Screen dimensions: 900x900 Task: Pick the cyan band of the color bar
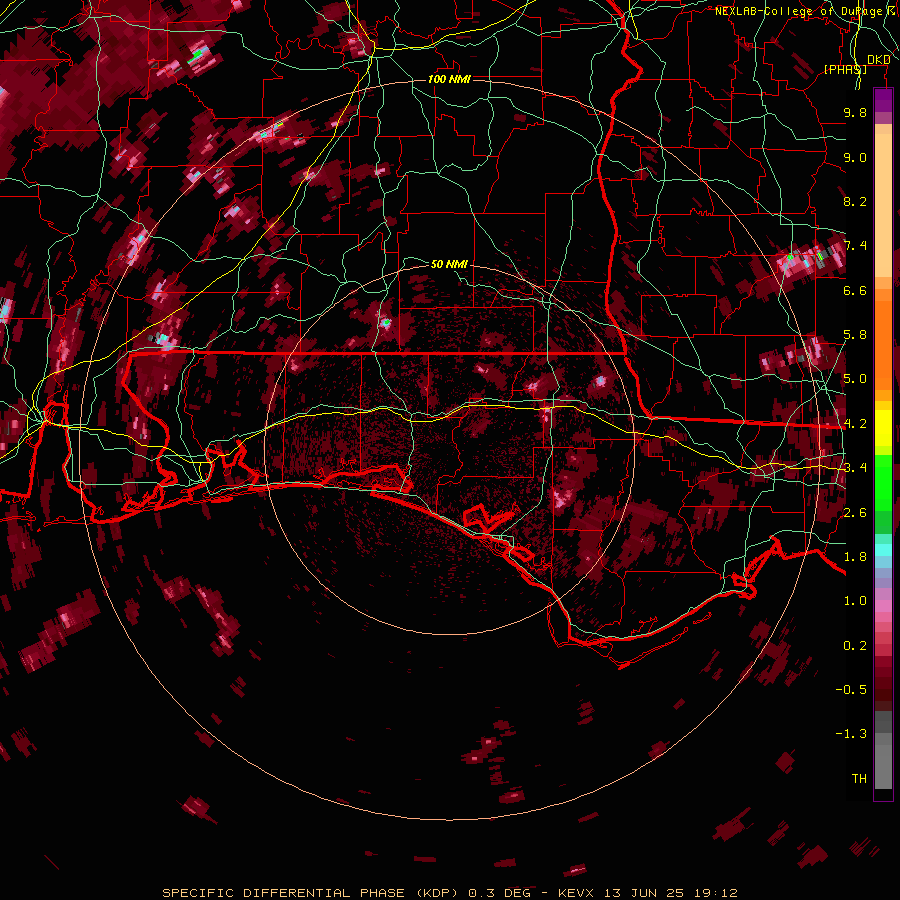coord(883,550)
